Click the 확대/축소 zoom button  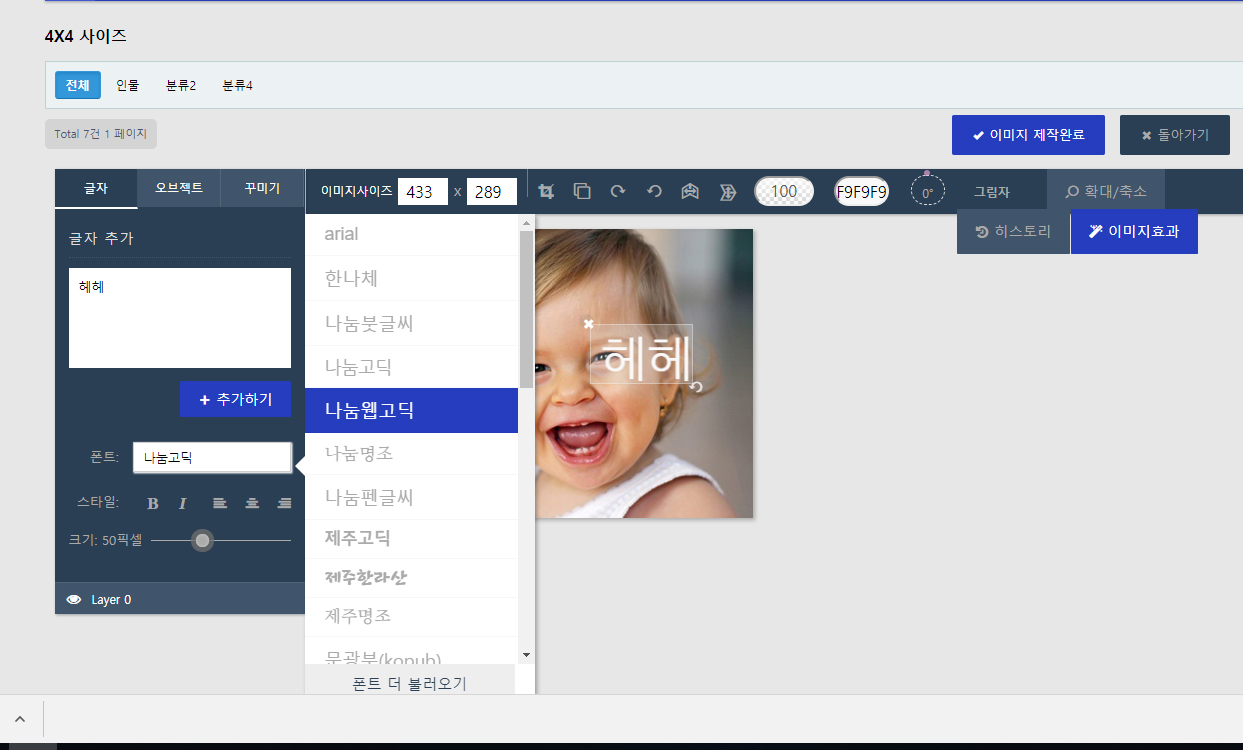point(1106,191)
